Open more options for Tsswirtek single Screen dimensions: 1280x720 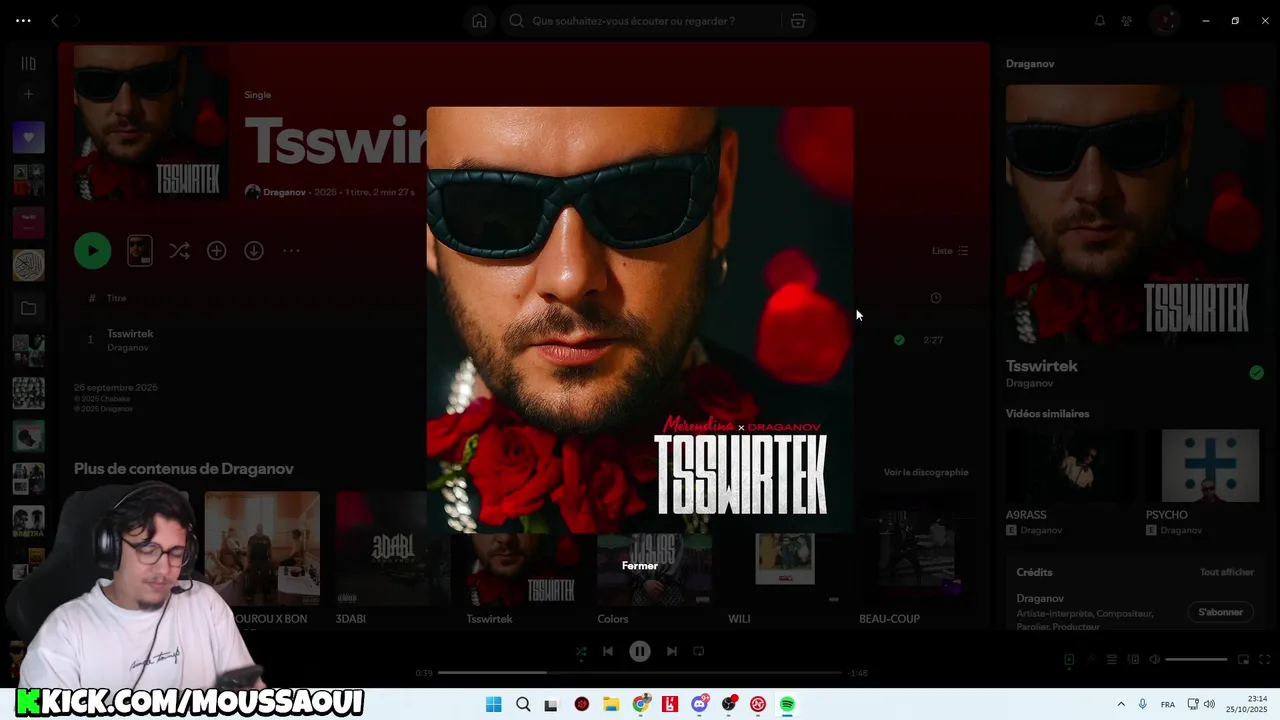pyautogui.click(x=291, y=251)
